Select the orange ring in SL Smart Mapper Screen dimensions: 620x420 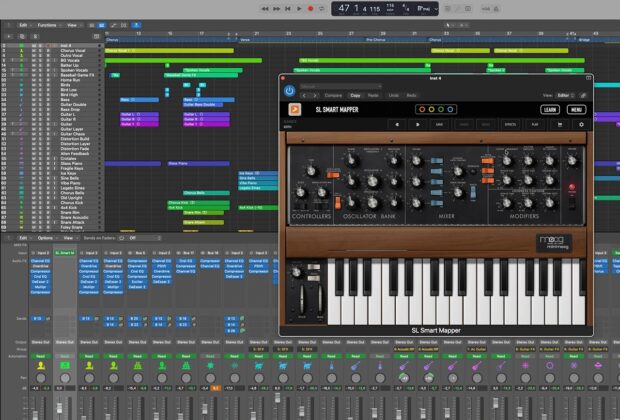tap(422, 109)
